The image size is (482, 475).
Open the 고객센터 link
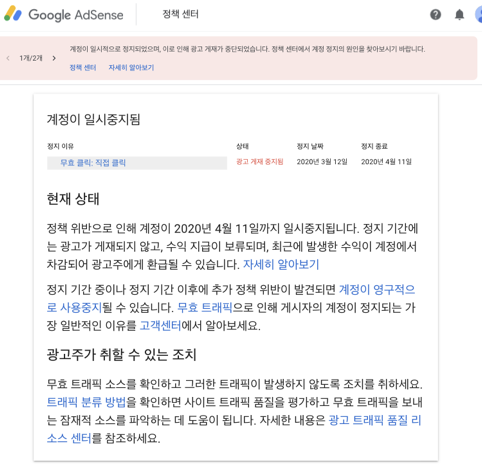point(160,325)
